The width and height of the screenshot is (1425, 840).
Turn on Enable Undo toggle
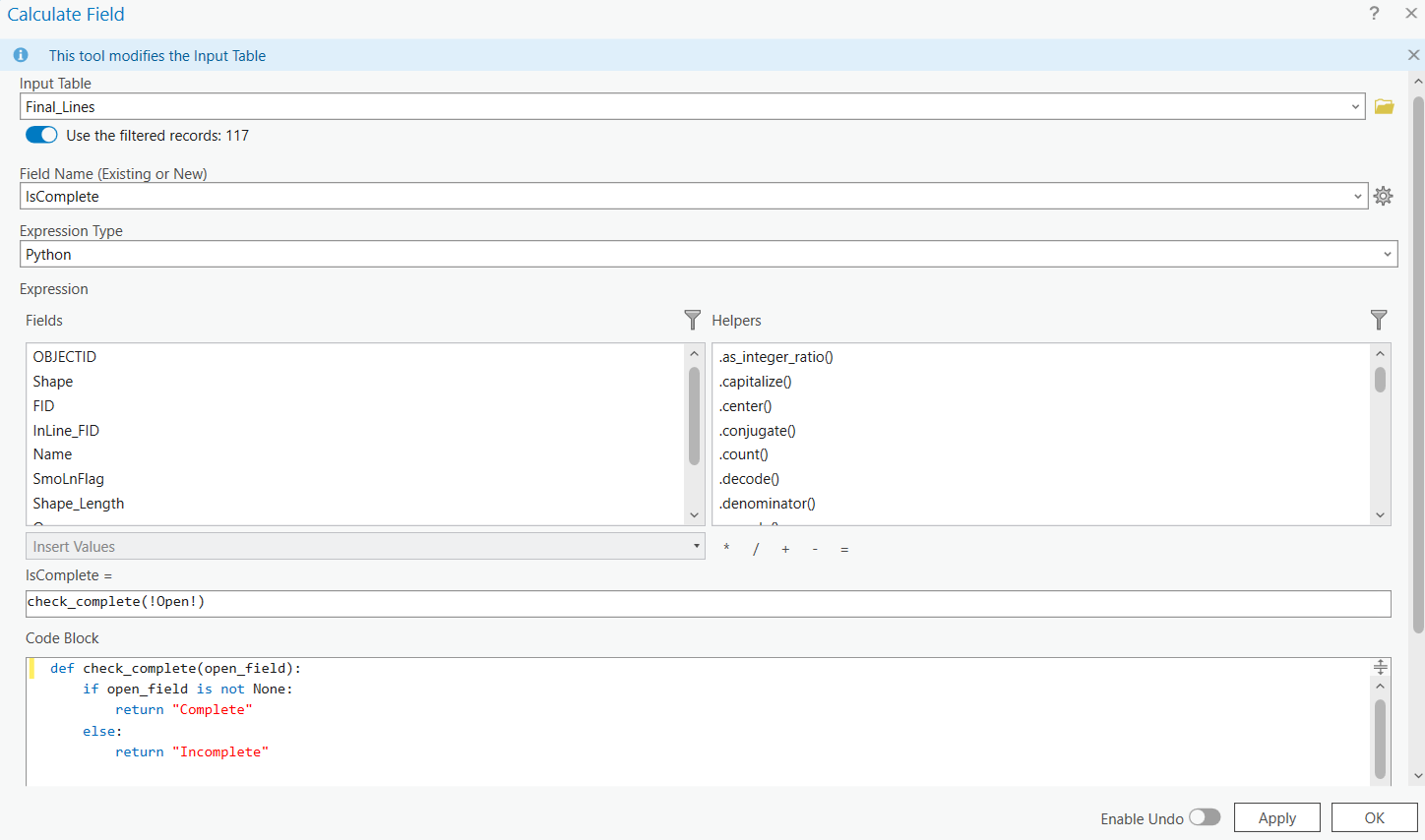click(x=1204, y=817)
